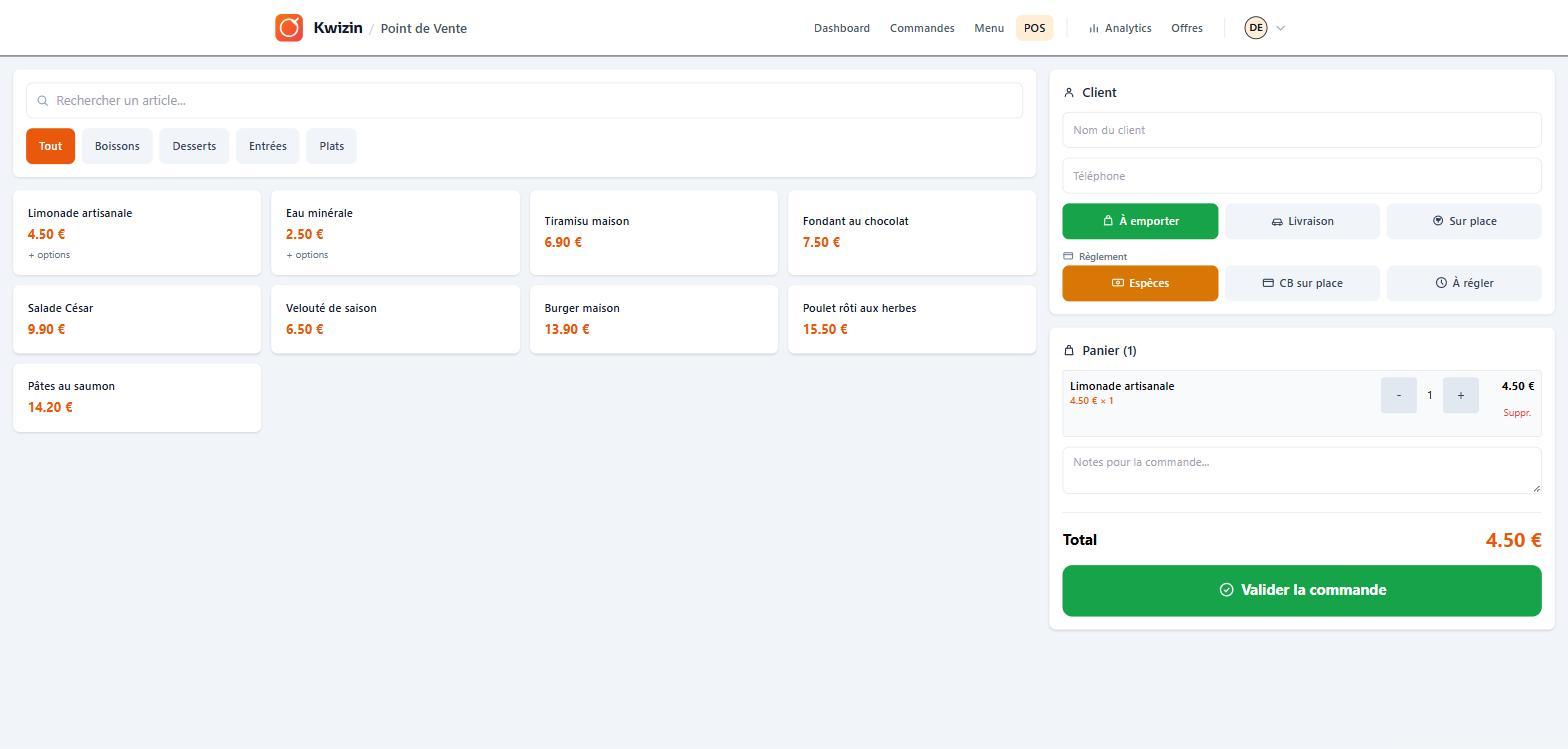1568x749 pixels.
Task: Choose CB sur place payment
Action: click(1302, 283)
